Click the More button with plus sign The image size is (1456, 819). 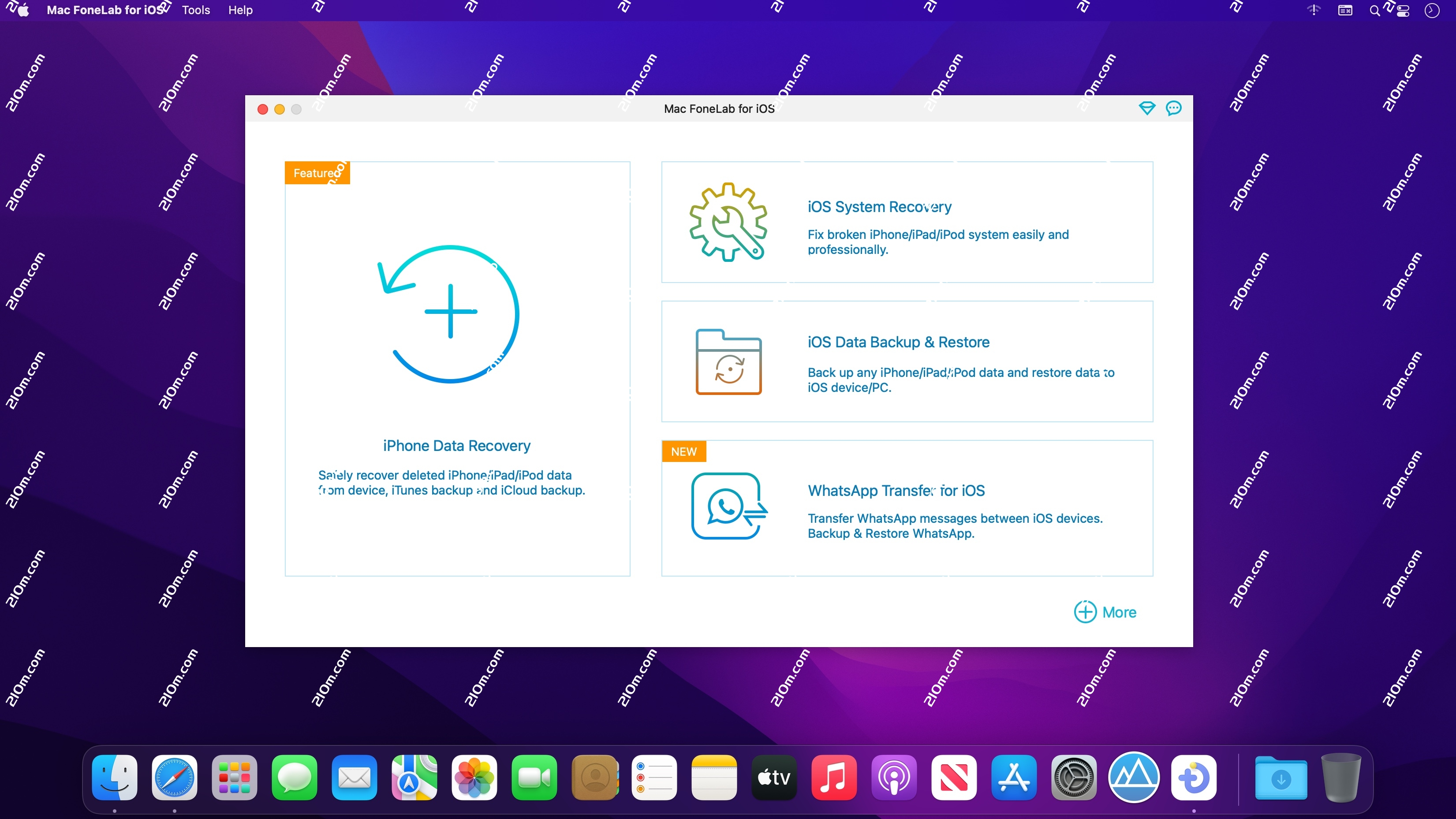[x=1105, y=611]
